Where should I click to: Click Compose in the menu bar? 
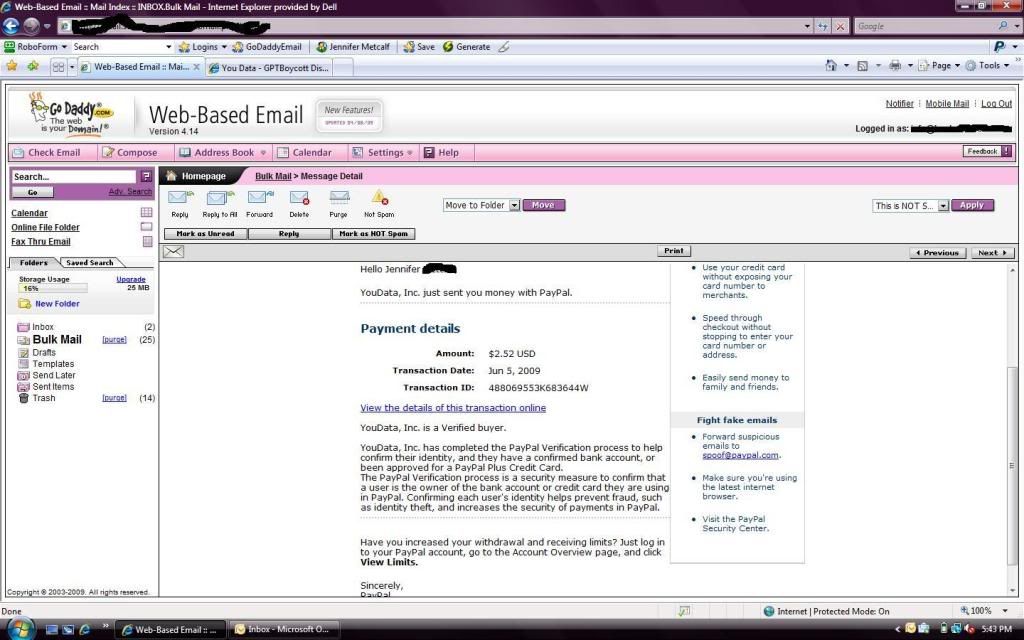pos(129,152)
